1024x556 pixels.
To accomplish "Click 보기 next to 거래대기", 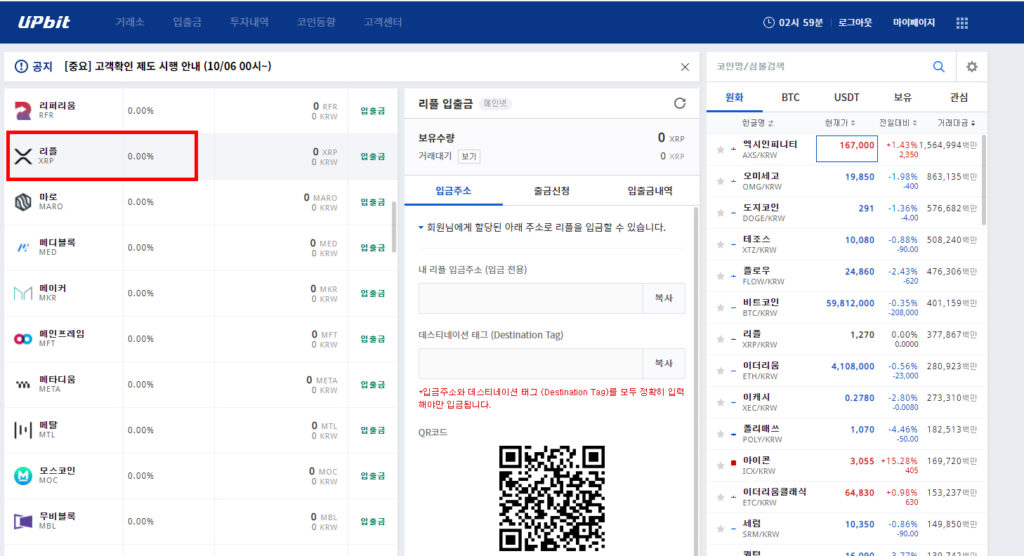I will click(x=469, y=156).
